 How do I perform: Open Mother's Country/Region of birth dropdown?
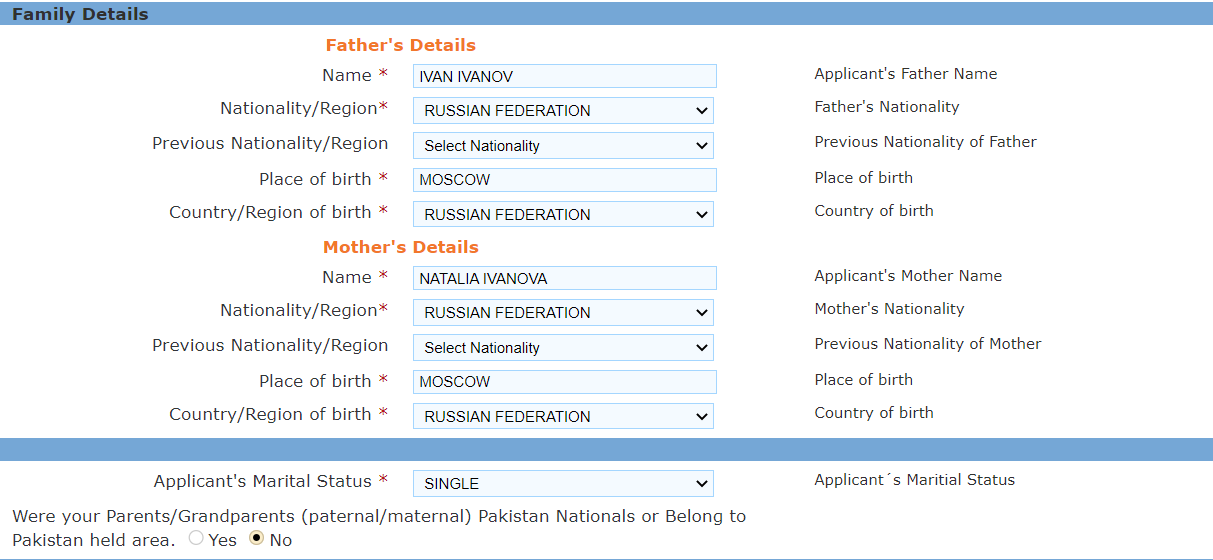pyautogui.click(x=563, y=416)
